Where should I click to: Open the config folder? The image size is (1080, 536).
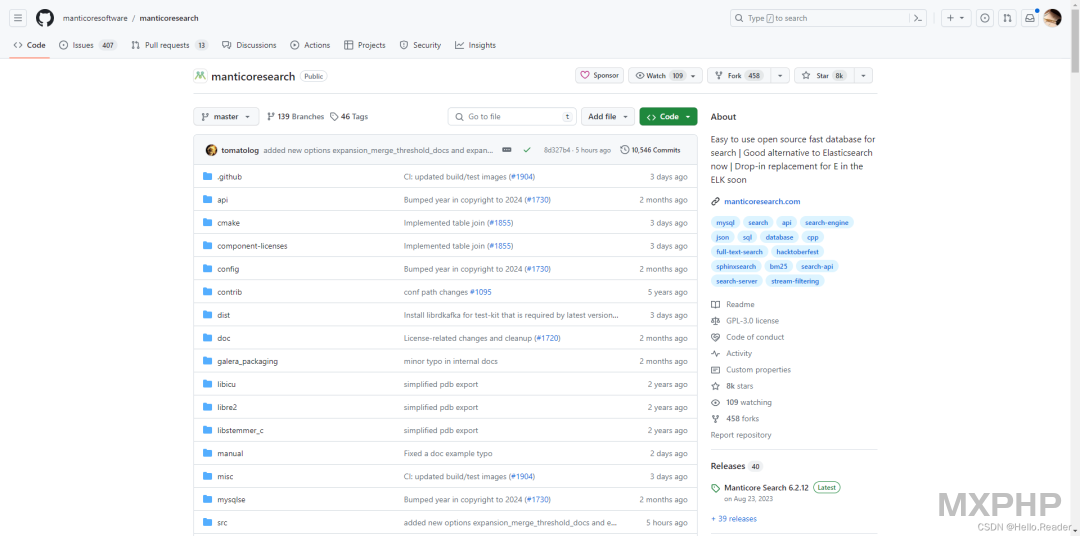coord(228,269)
